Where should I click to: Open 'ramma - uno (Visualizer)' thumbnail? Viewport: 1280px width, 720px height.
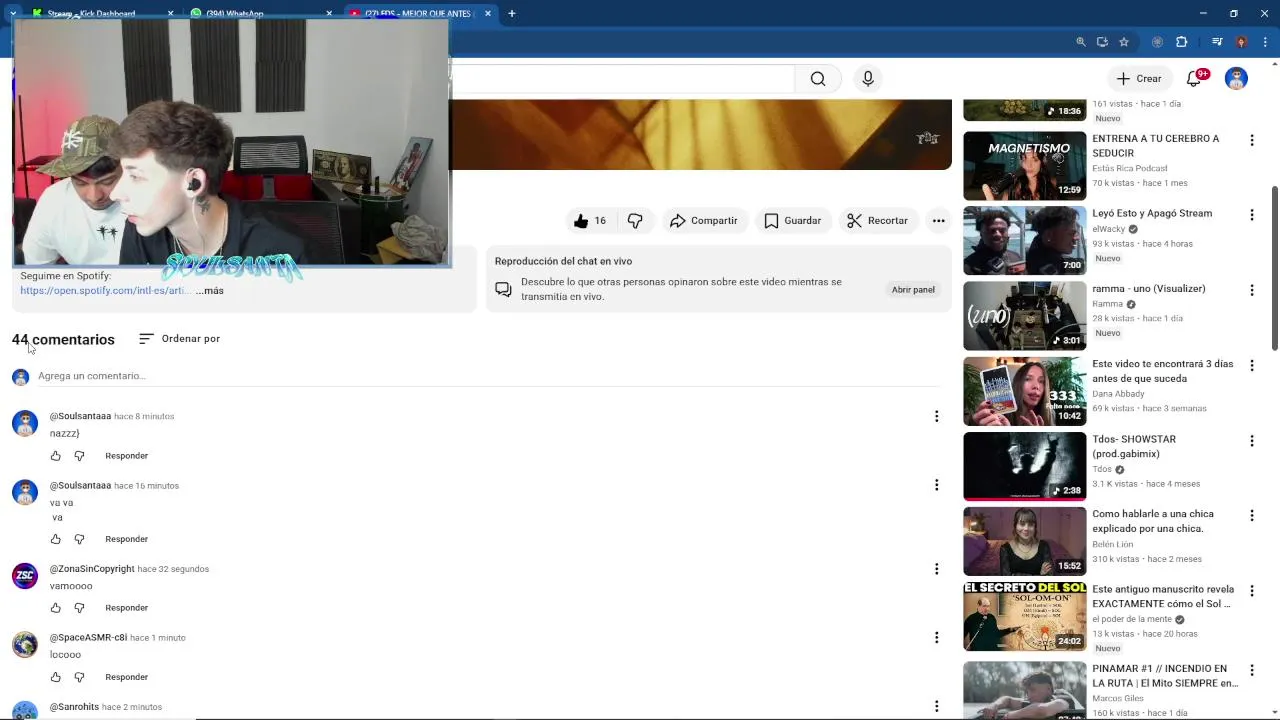click(1024, 316)
